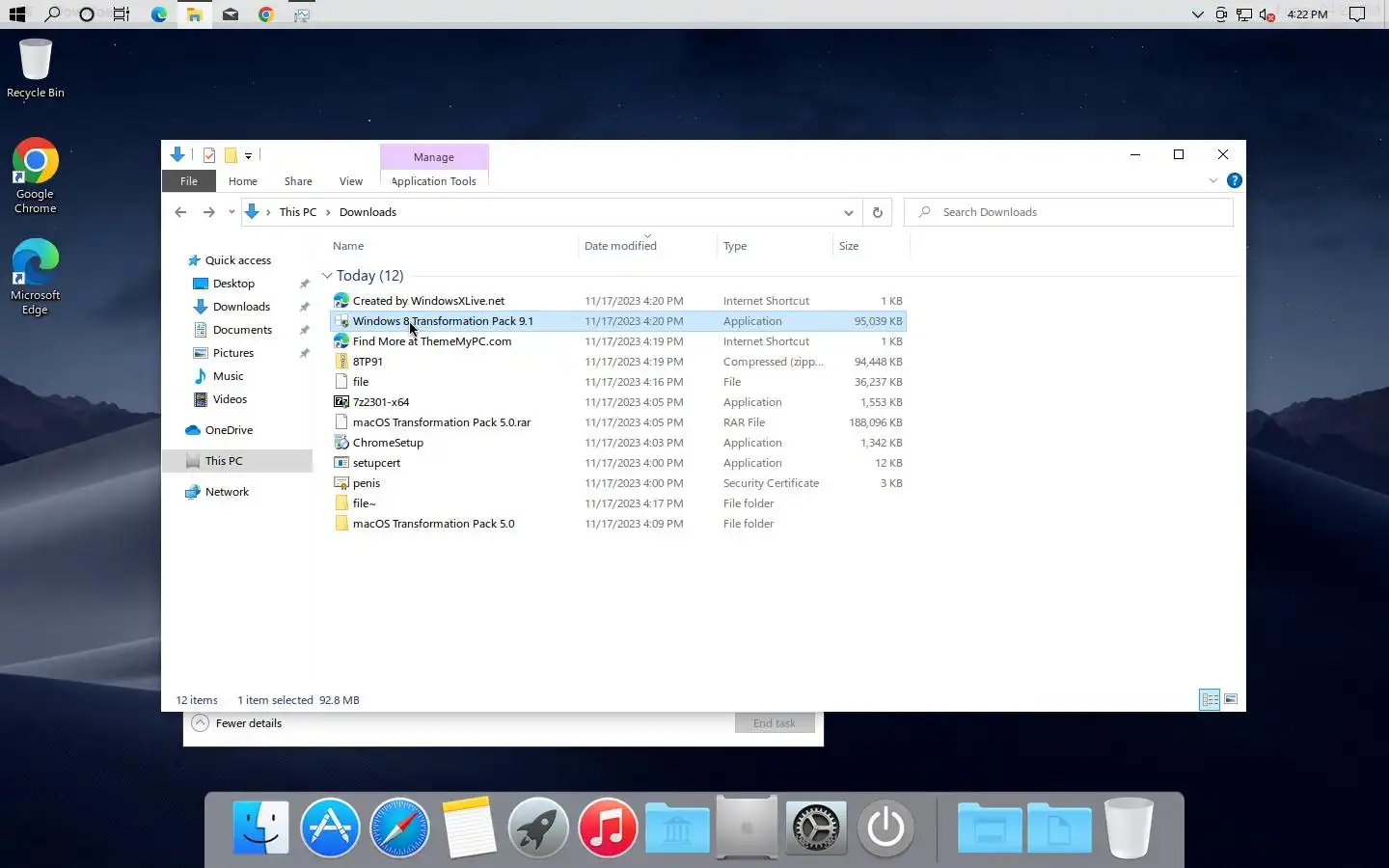Image resolution: width=1389 pixels, height=868 pixels.
Task: Click the muted volume tray icon
Action: (1267, 14)
